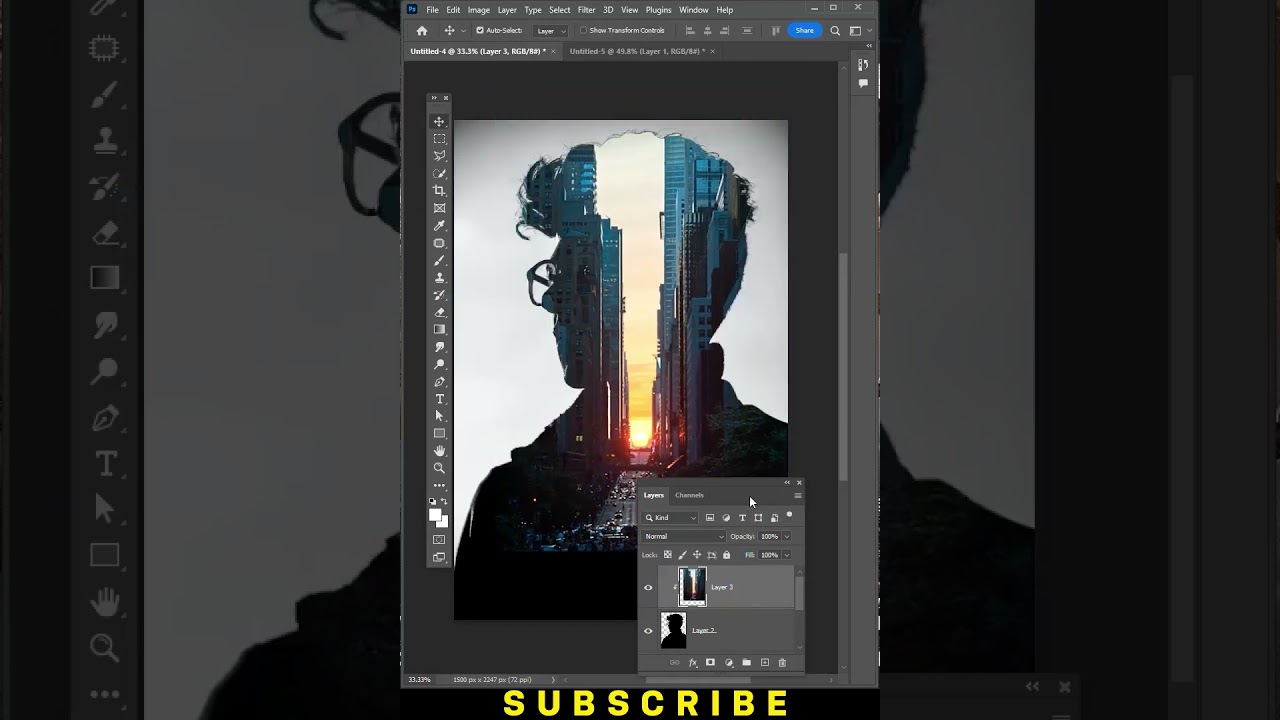The height and width of the screenshot is (720, 1280).
Task: Select the Brush tool
Action: pyautogui.click(x=439, y=261)
